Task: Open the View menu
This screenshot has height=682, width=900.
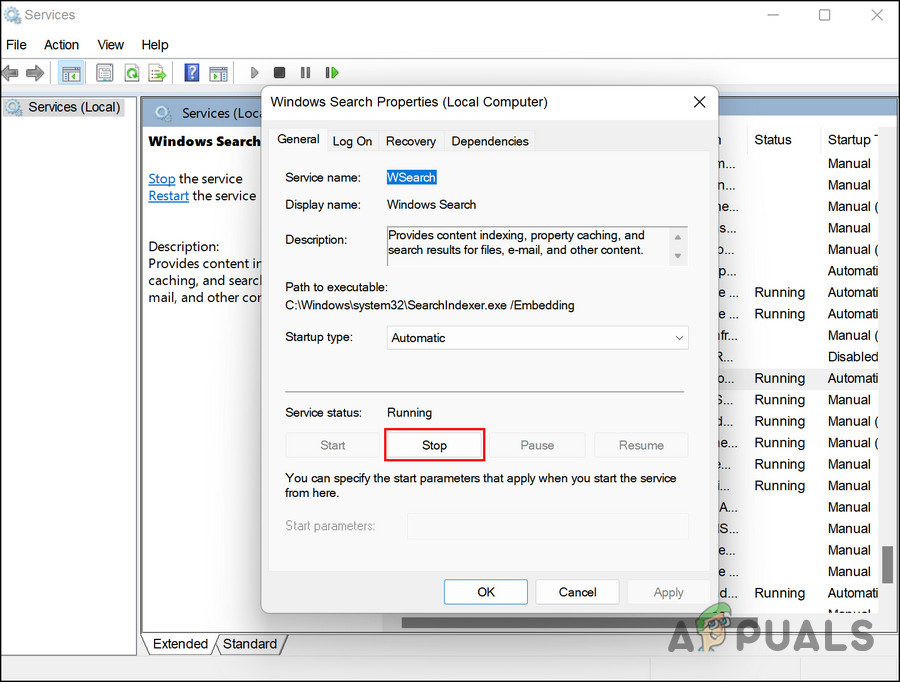Action: click(110, 45)
